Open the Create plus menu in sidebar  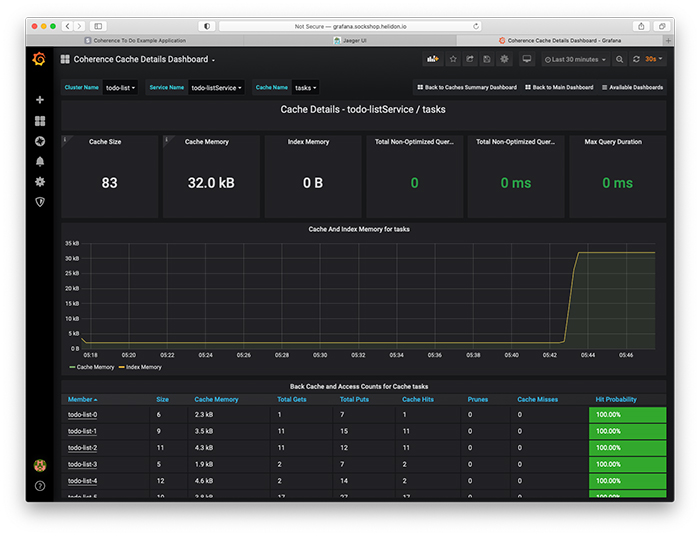[x=40, y=100]
